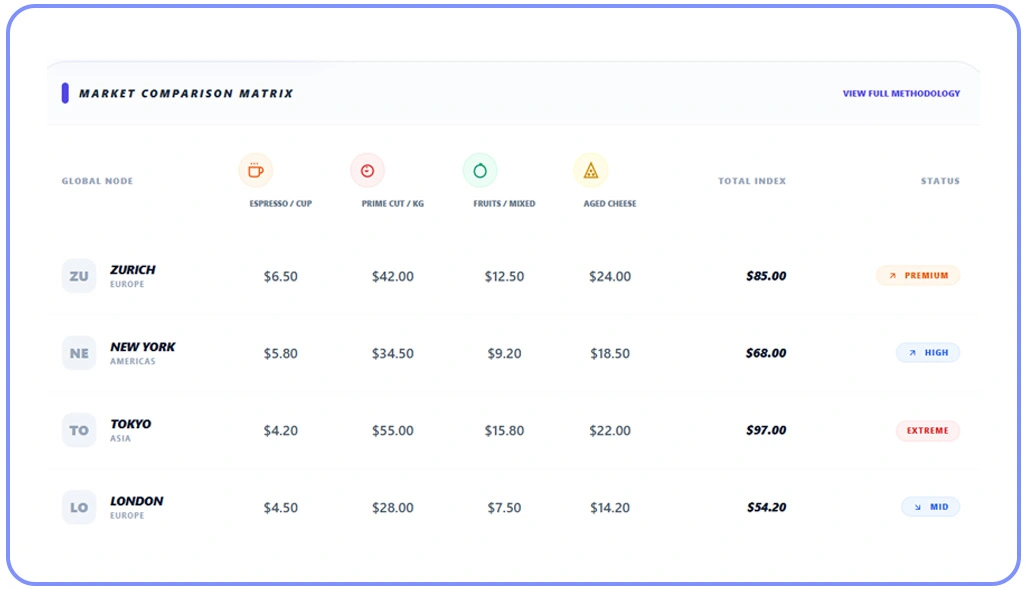The height and width of the screenshot is (589, 1026).
Task: Click the aged cheese wedge icon
Action: [x=592, y=170]
